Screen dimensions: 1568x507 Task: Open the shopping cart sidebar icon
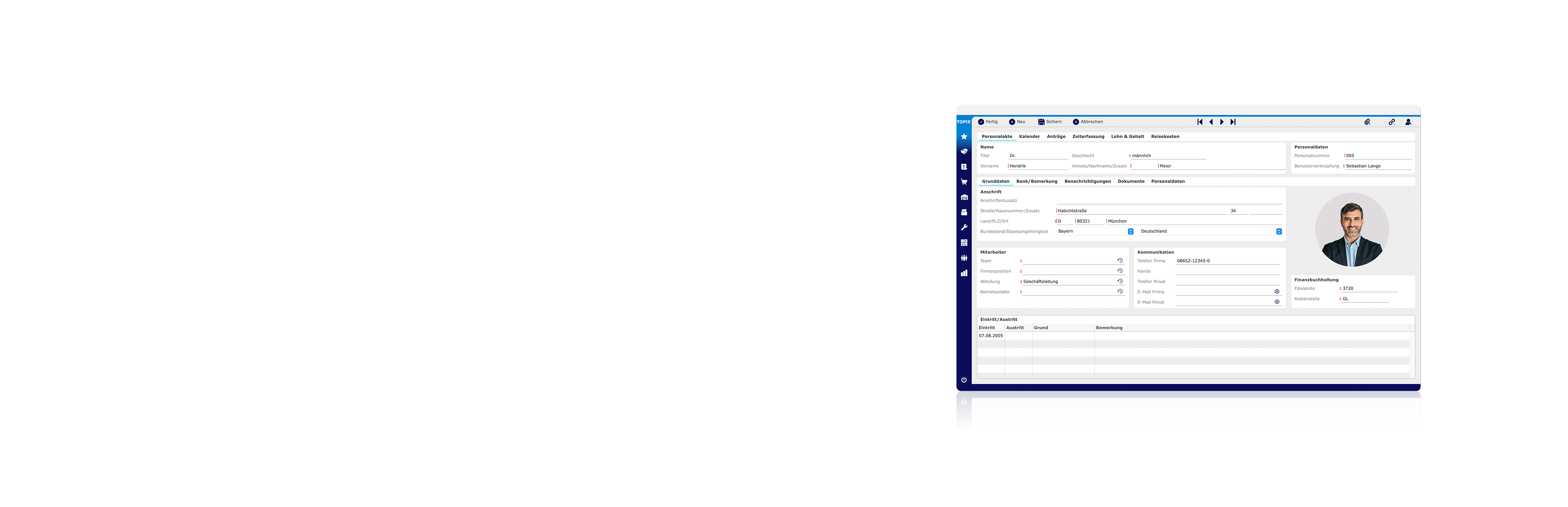(964, 182)
